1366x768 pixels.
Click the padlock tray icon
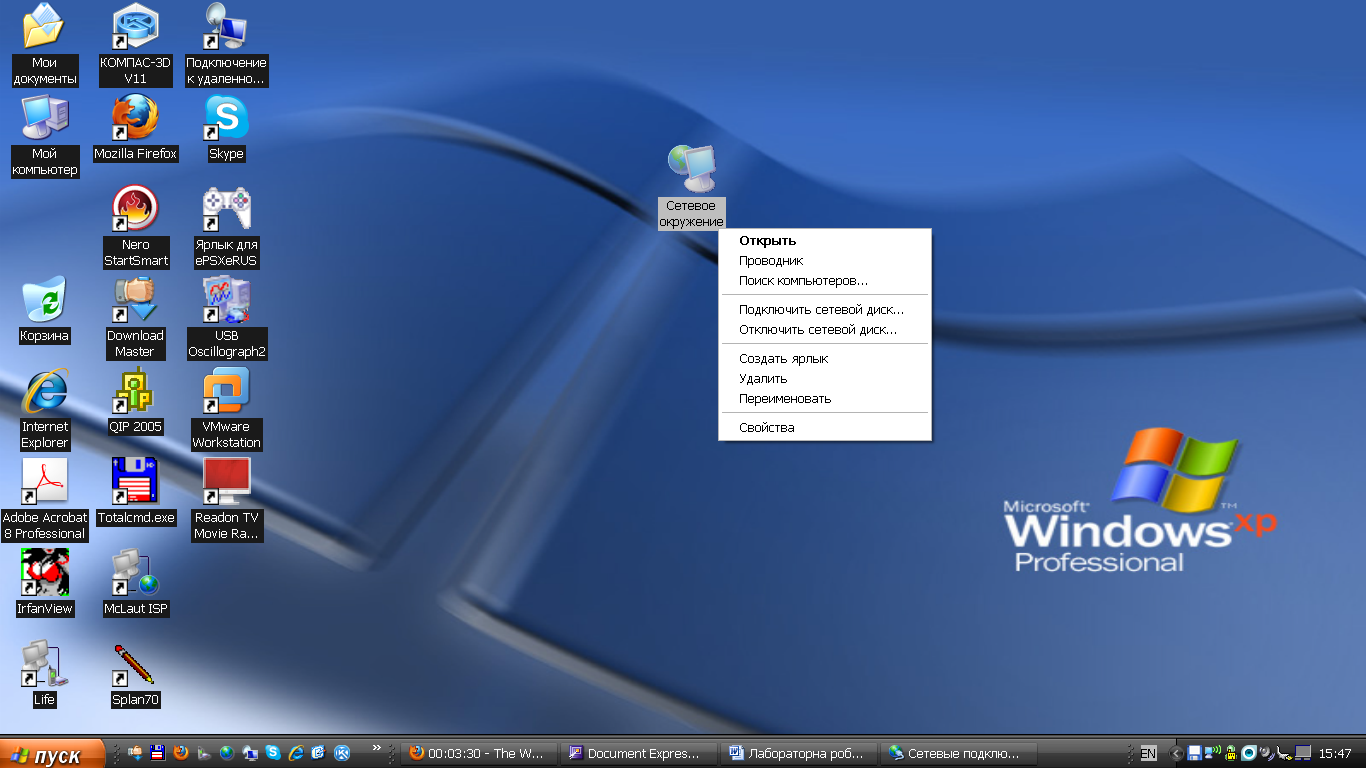pos(1231,753)
